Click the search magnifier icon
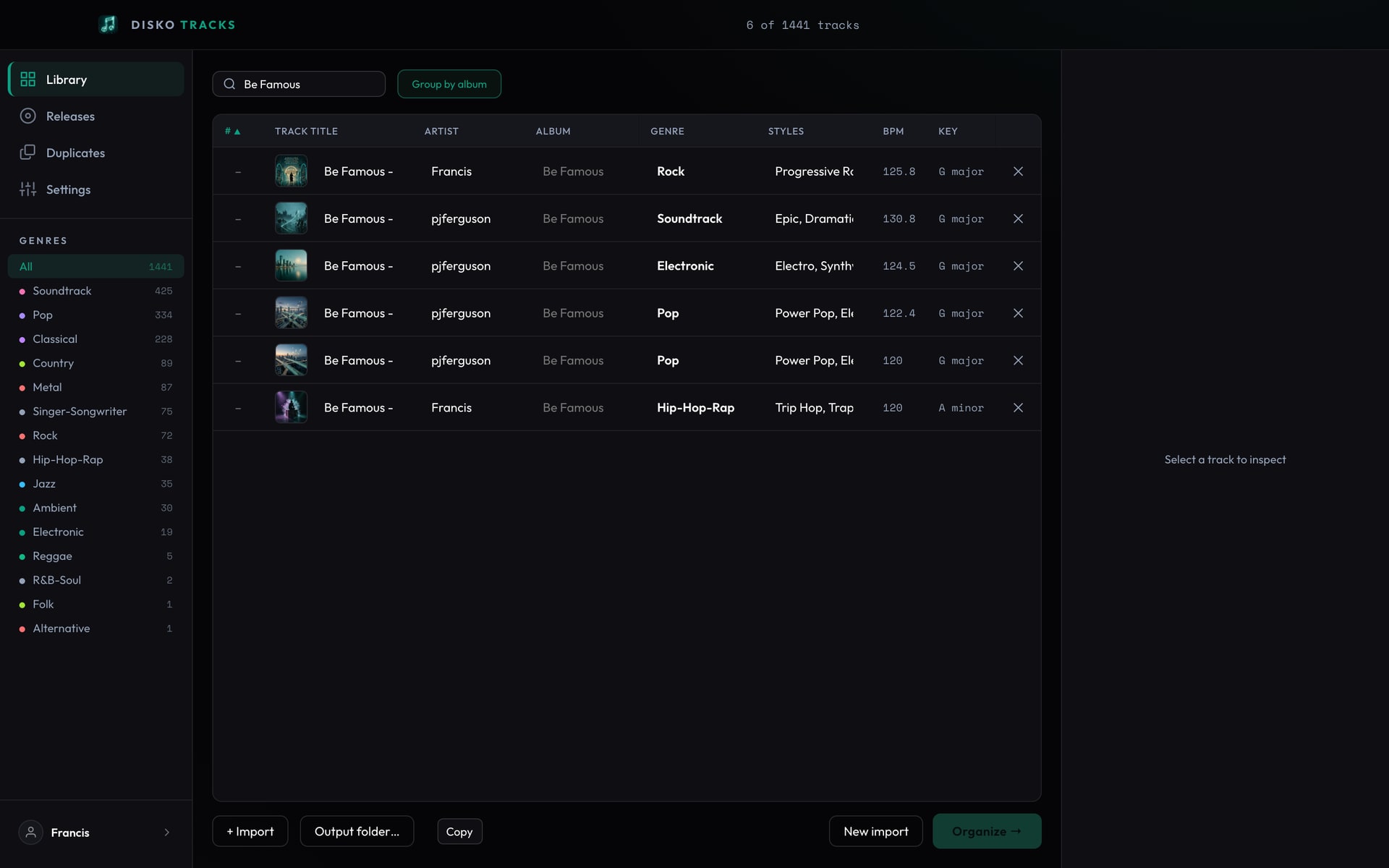Image resolution: width=1389 pixels, height=868 pixels. [229, 84]
